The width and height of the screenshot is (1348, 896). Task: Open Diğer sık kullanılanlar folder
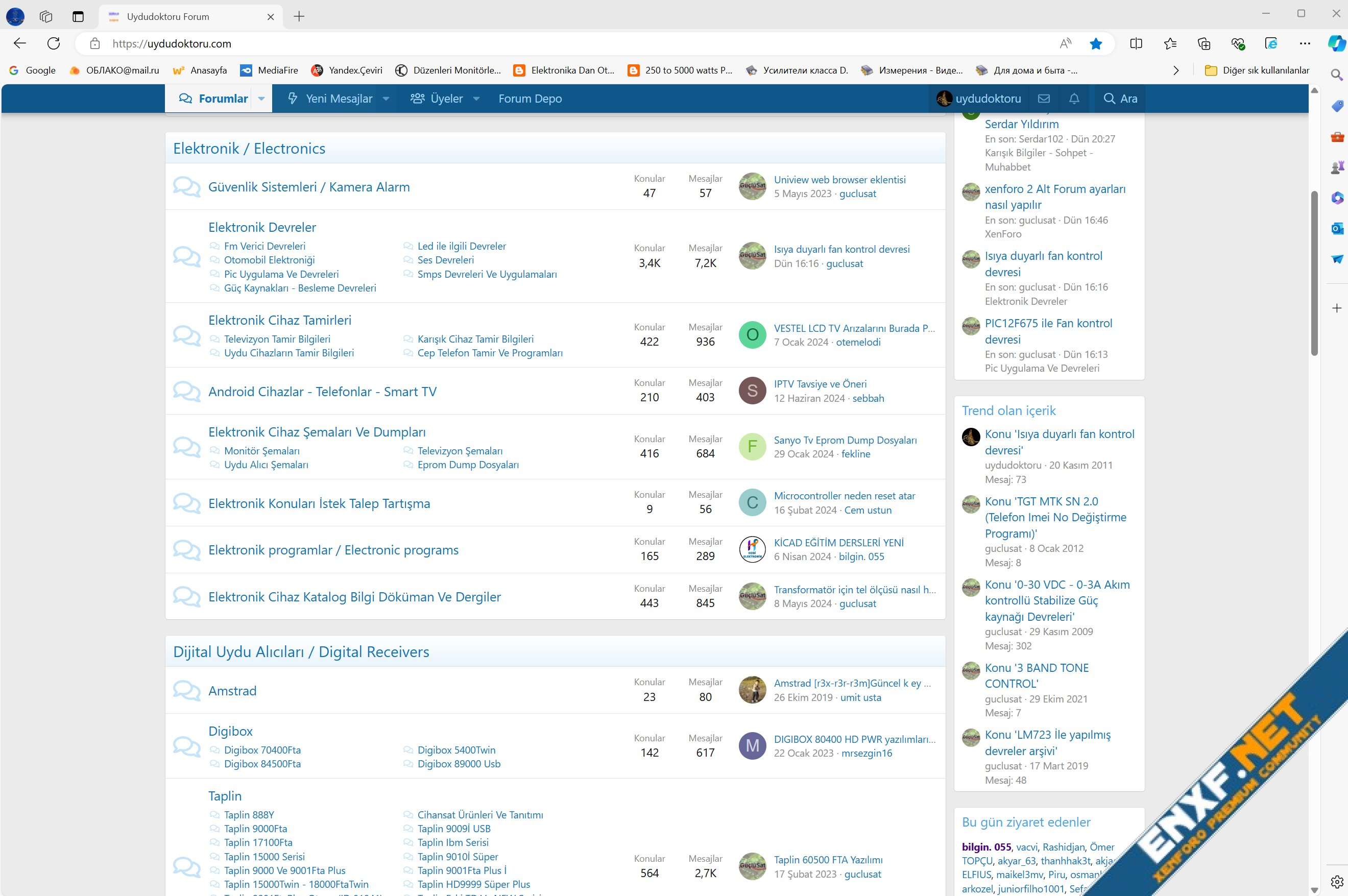(1257, 70)
